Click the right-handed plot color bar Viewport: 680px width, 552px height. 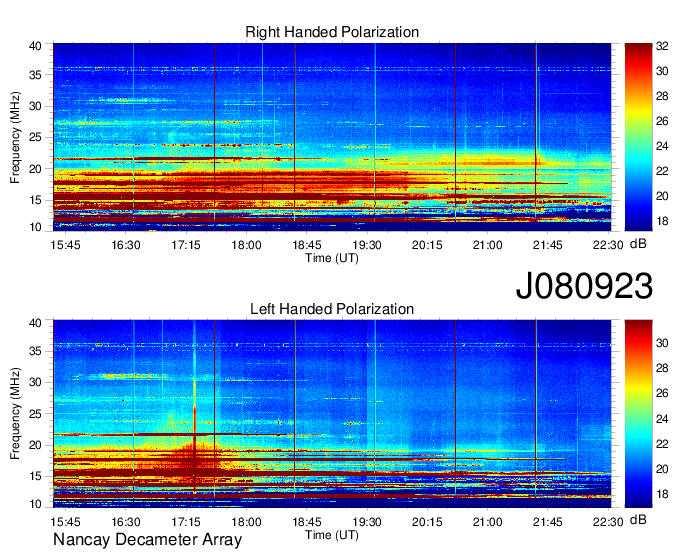pyautogui.click(x=638, y=137)
